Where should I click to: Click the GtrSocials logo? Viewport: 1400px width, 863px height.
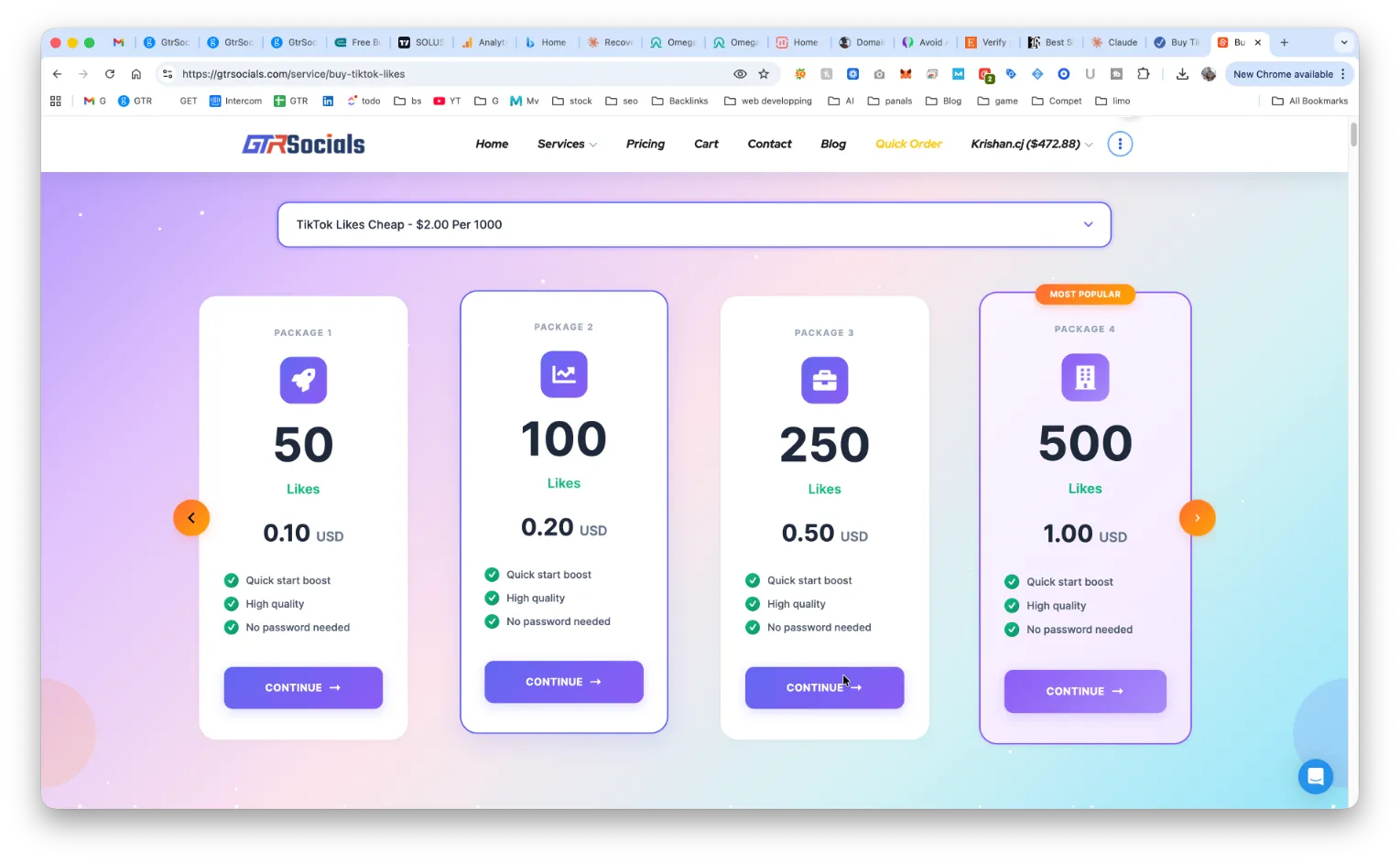[303, 143]
